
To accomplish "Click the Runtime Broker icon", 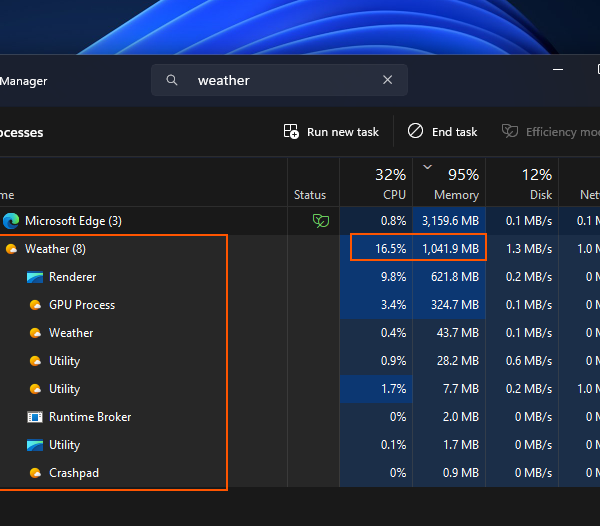I will point(35,417).
